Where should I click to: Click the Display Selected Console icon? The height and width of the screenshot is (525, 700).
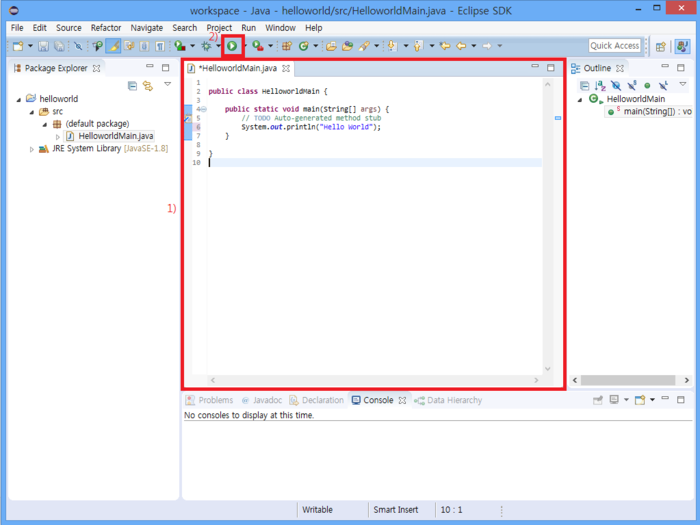tap(614, 400)
